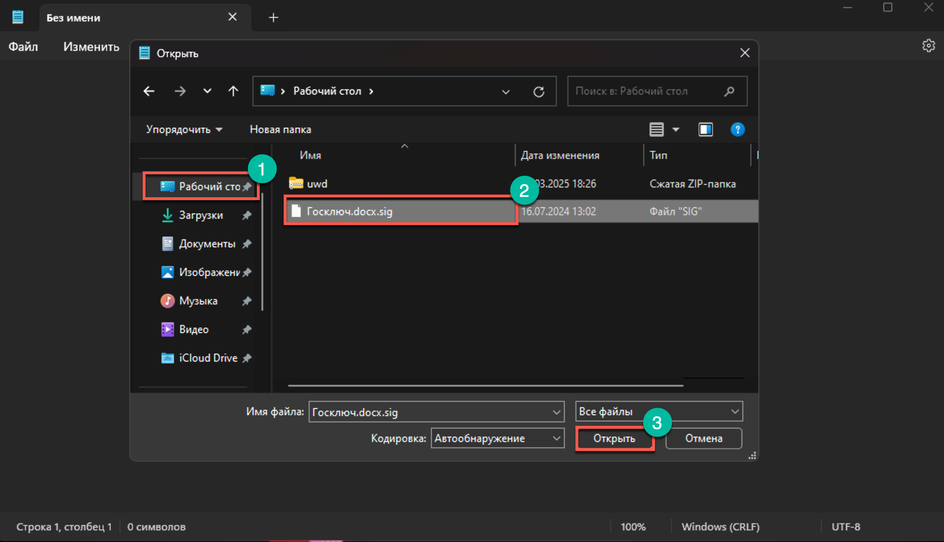Click the Back arrow in Open dialog
Screen dimensions: 944x542
[x=149, y=91]
